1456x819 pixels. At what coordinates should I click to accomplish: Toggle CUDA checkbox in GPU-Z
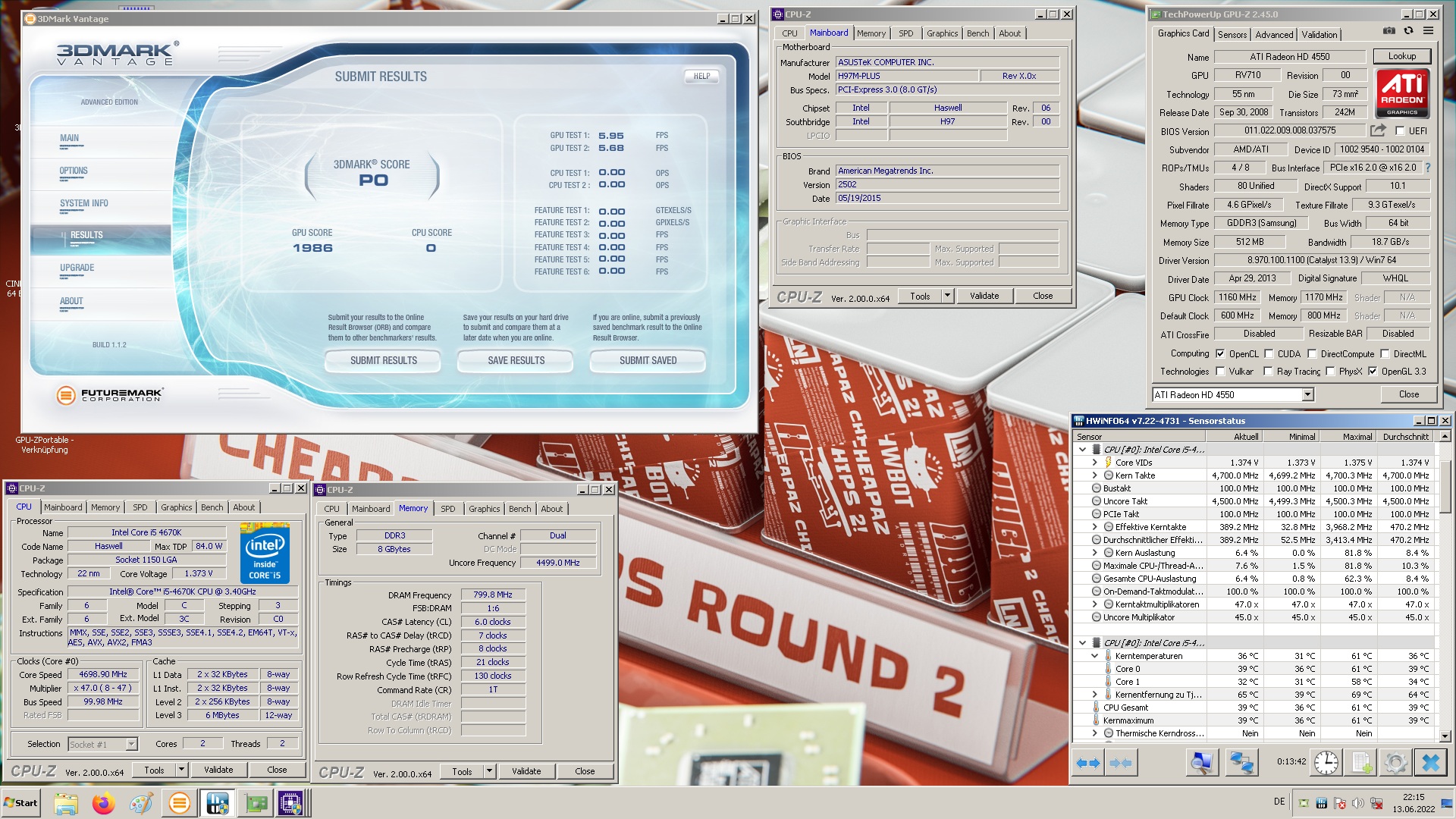[1268, 353]
